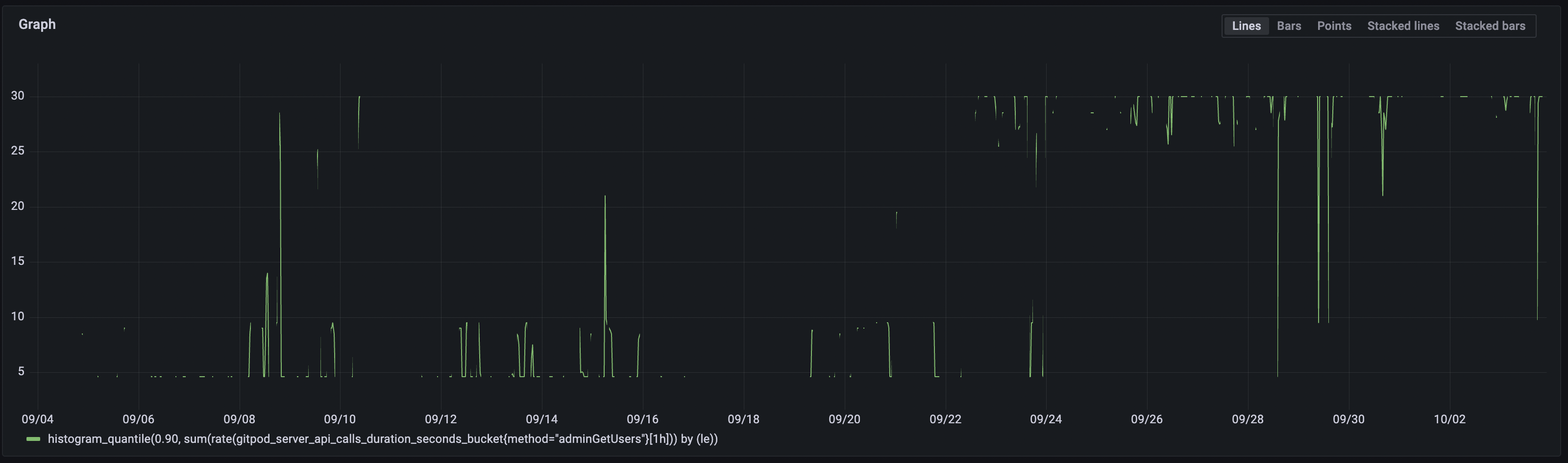Click the 09/16 x-axis label
The height and width of the screenshot is (463, 1568).
coord(642,419)
